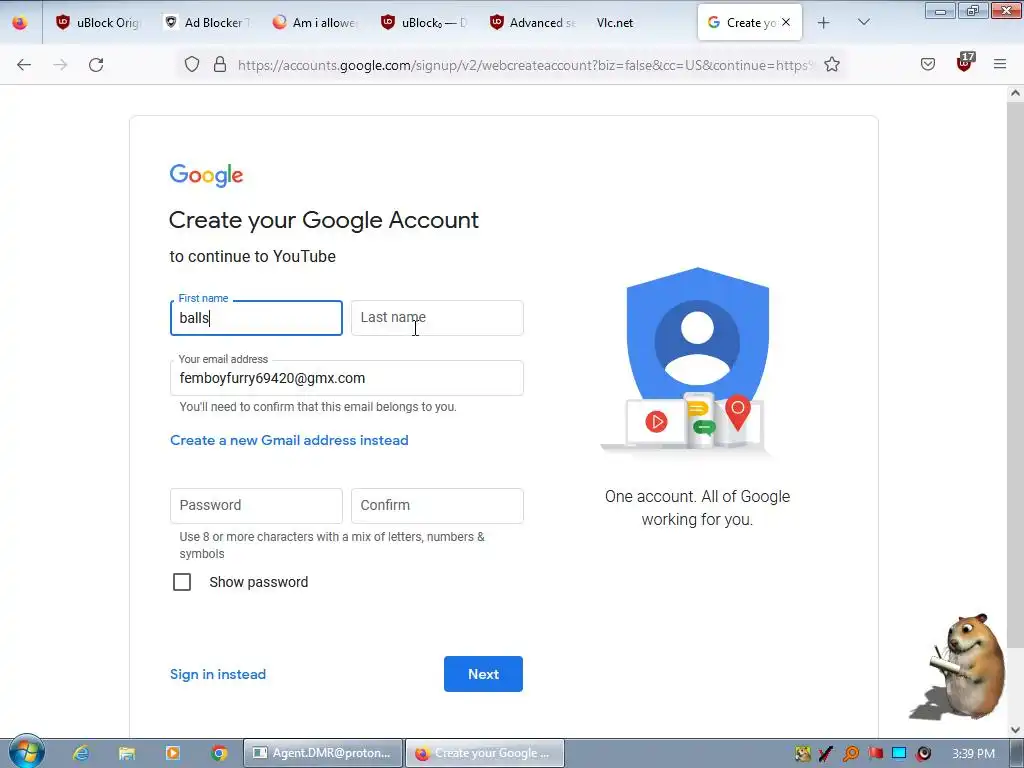Click the hamster tray icon
The image size is (1024, 768).
tap(803, 754)
